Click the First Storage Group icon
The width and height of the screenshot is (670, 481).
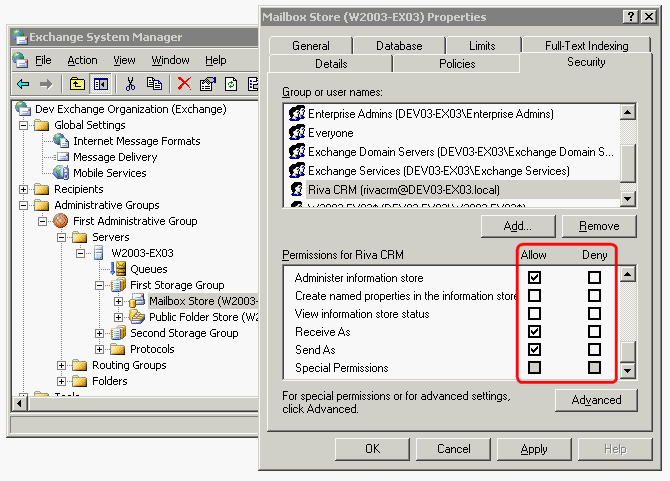point(118,285)
